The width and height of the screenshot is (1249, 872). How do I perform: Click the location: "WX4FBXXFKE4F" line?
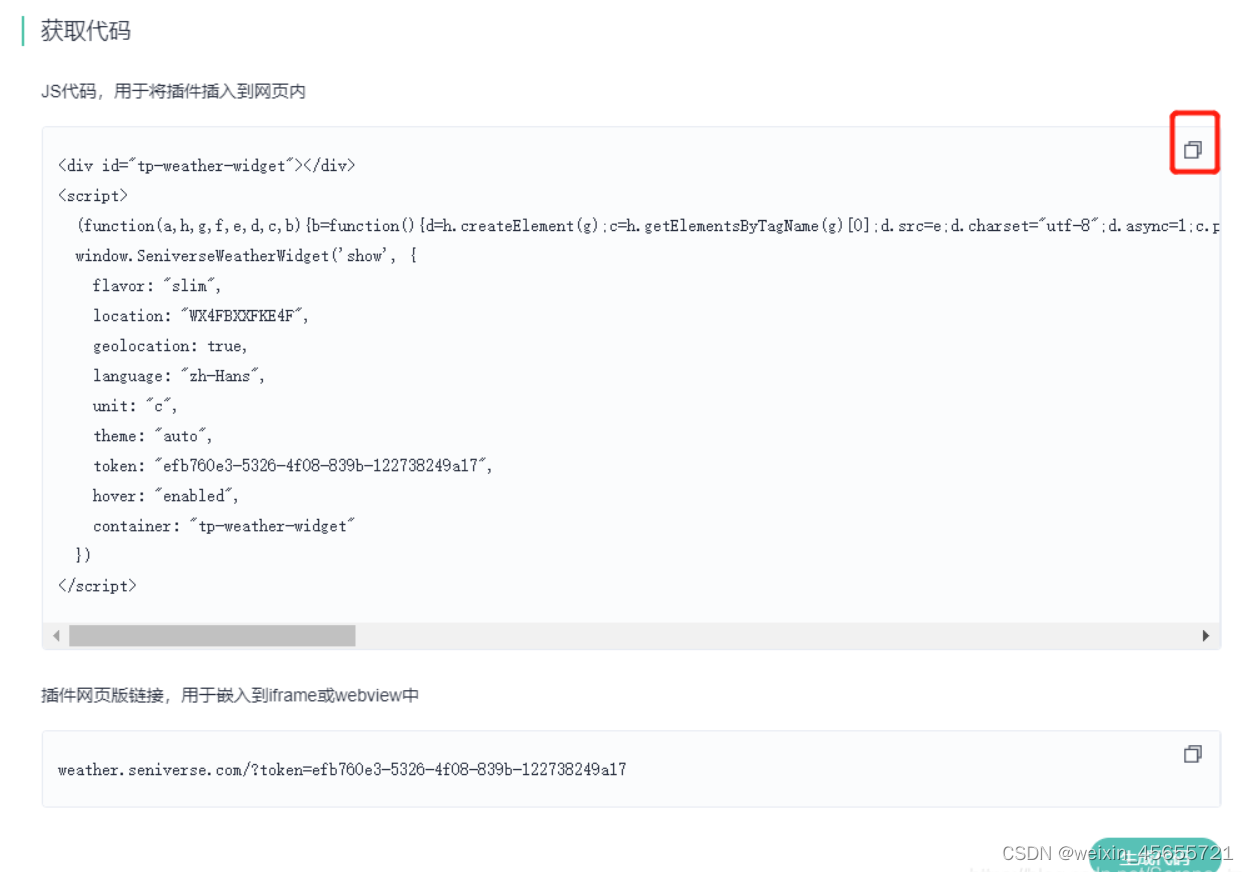(201, 316)
